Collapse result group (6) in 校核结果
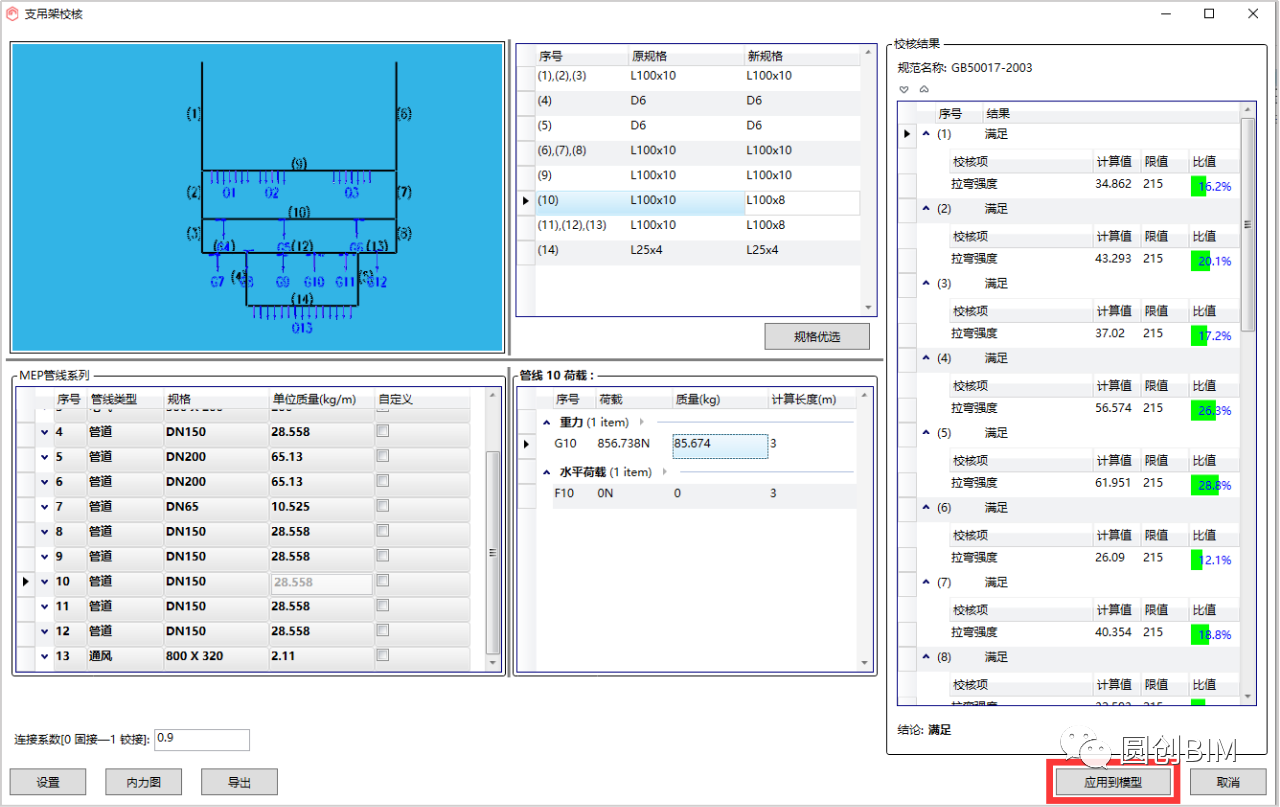 click(925, 508)
